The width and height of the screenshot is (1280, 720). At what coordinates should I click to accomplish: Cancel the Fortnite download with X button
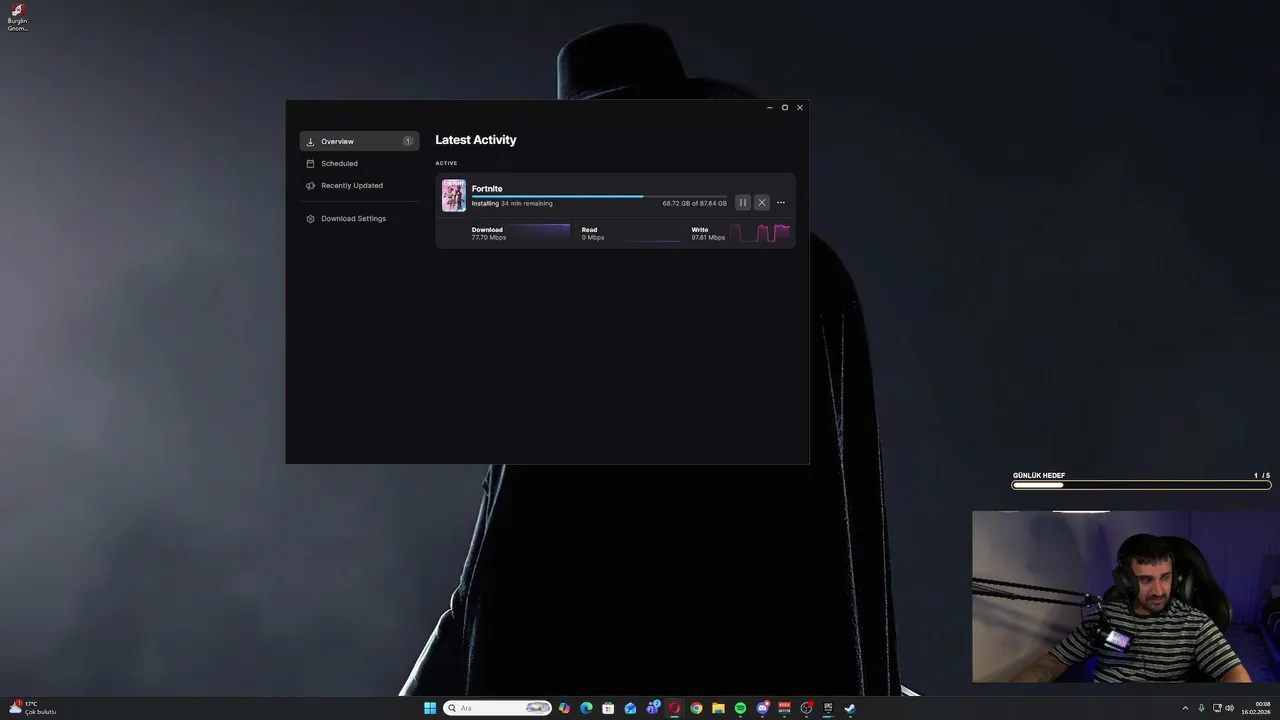(x=761, y=203)
